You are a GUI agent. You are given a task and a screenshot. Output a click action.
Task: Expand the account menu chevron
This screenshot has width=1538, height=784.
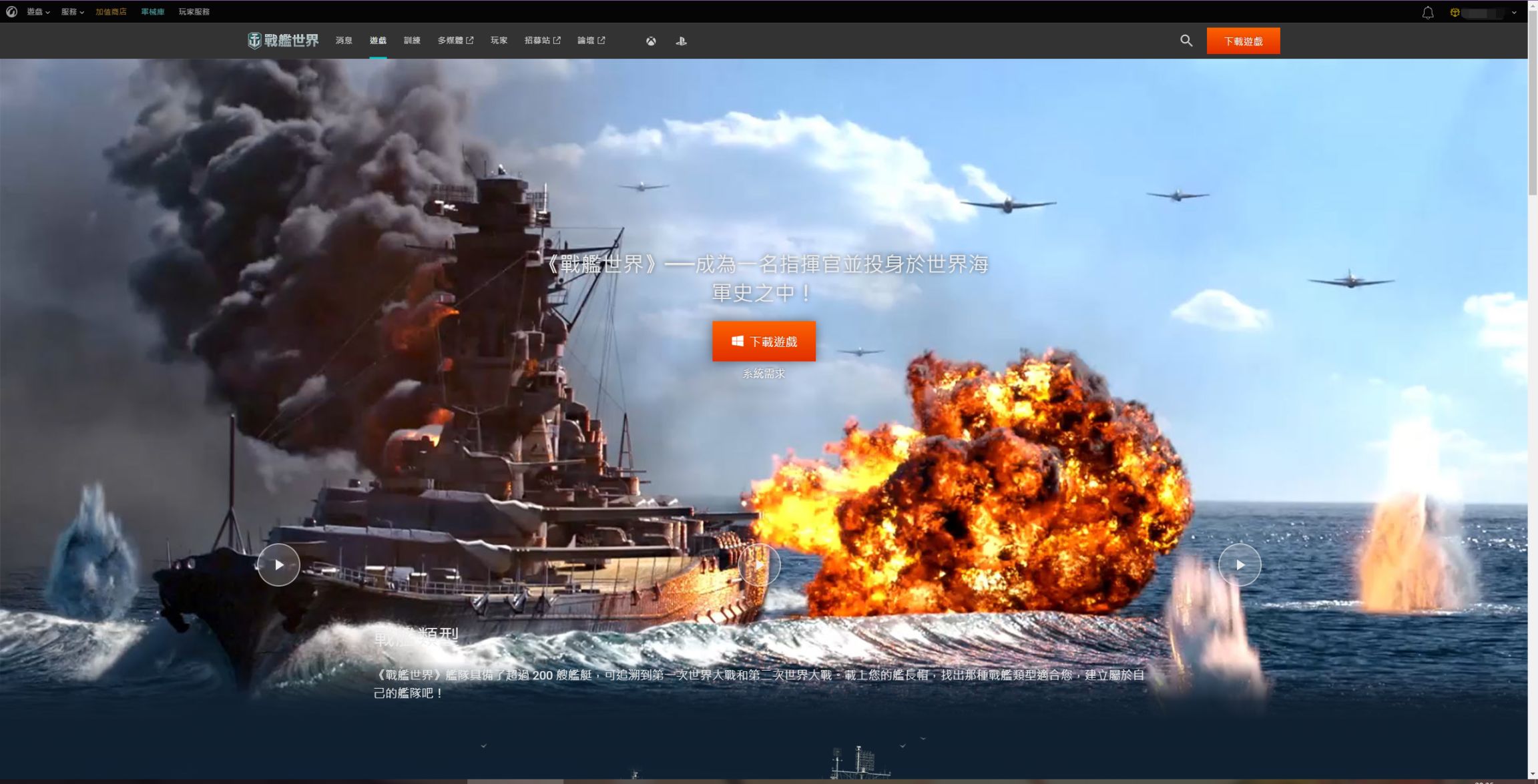point(1514,13)
